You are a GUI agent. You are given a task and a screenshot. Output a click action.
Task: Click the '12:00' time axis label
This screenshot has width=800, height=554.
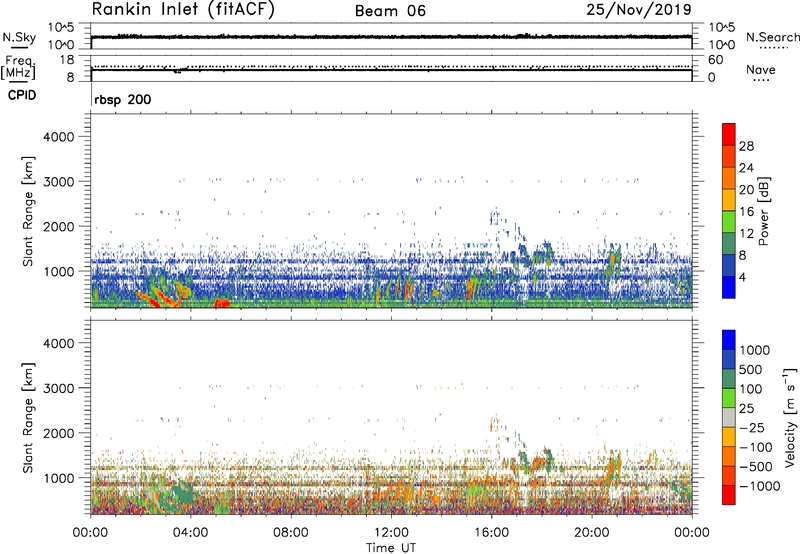[x=391, y=533]
